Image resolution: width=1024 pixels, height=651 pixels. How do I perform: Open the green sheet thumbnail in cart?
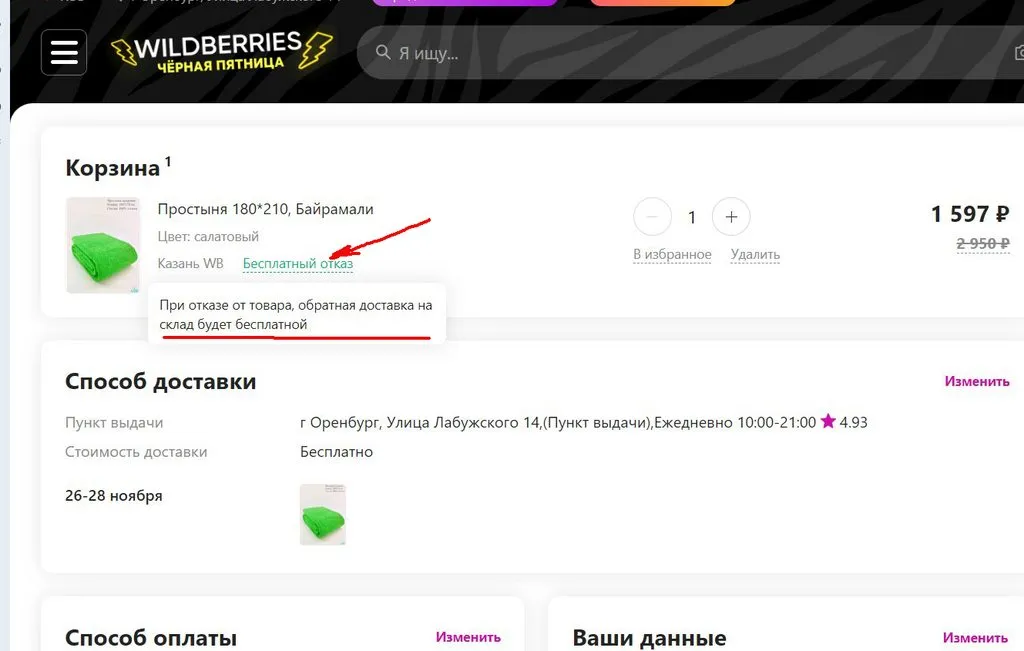point(103,245)
